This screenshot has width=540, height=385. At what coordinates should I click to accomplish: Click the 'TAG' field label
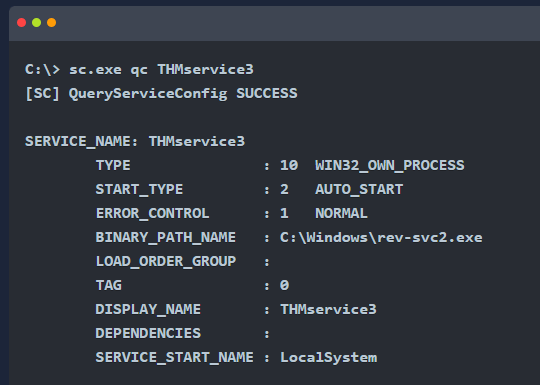click(109, 285)
